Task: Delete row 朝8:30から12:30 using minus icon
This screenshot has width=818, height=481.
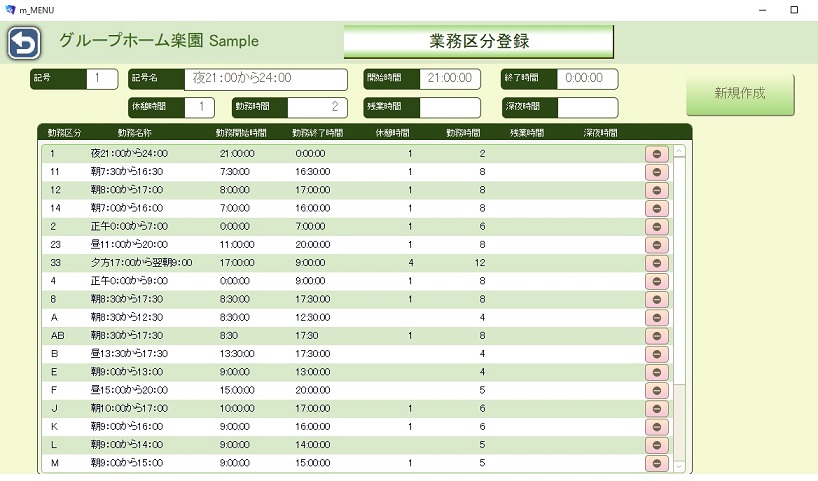Action: (657, 317)
